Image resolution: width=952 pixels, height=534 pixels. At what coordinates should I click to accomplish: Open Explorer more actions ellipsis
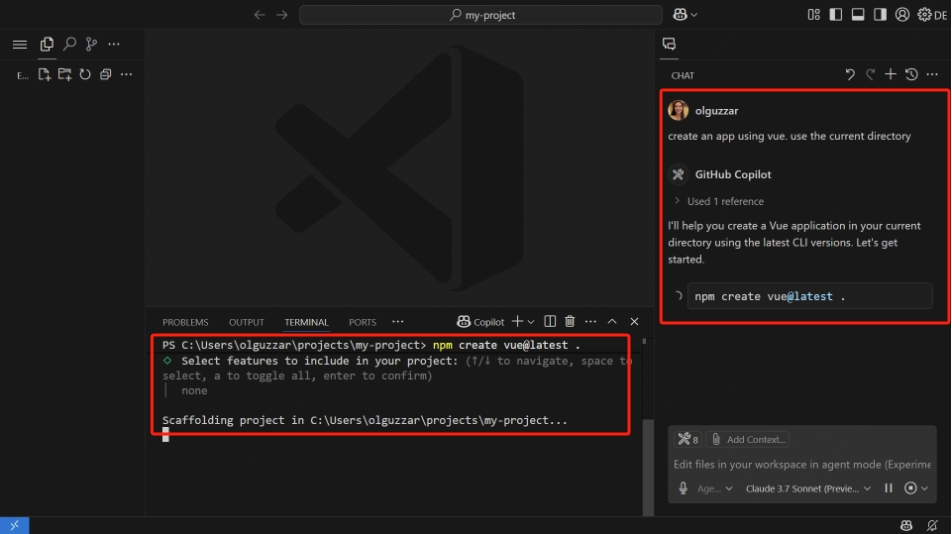[x=126, y=75]
